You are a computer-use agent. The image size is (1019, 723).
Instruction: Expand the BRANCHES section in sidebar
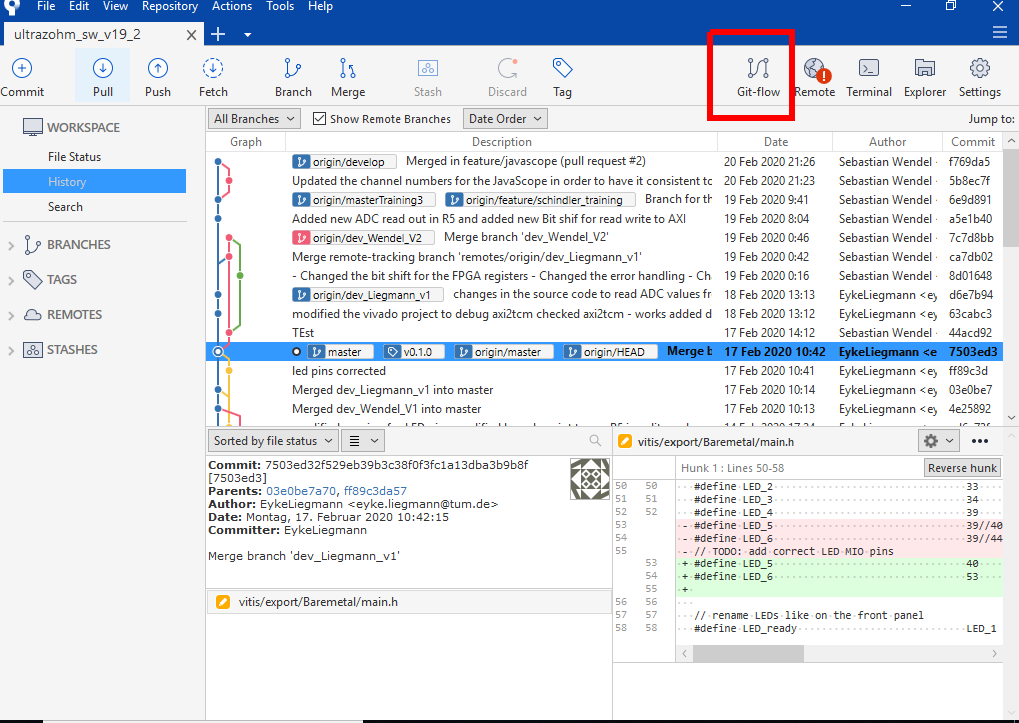(12, 245)
